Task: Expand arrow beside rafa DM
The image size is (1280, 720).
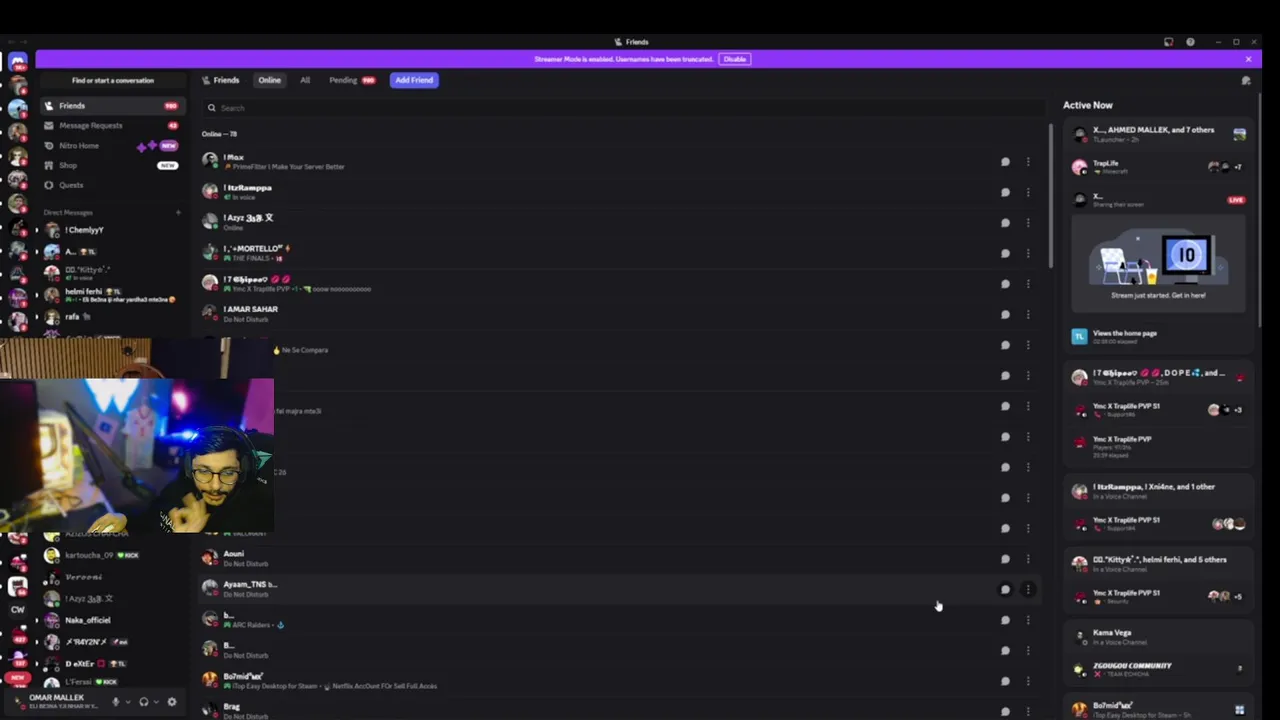Action: (37, 317)
